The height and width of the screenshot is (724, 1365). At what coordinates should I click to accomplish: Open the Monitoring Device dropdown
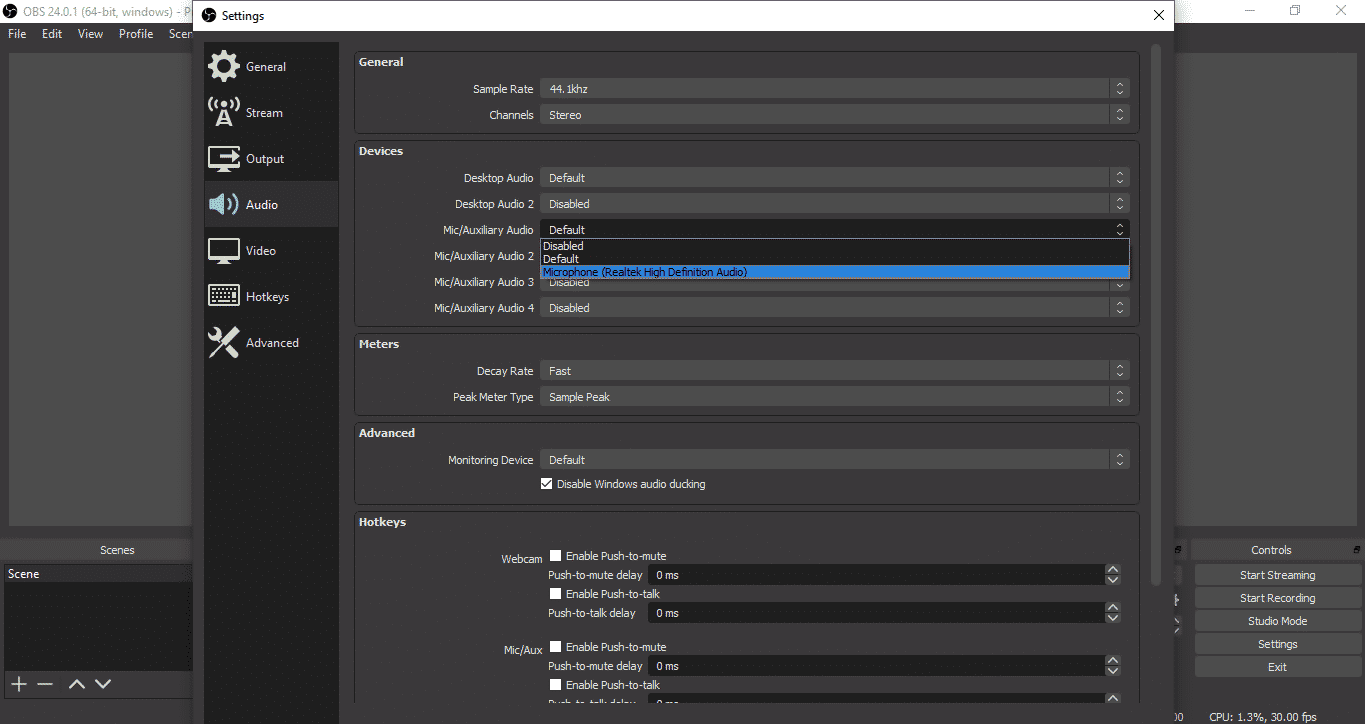point(835,460)
